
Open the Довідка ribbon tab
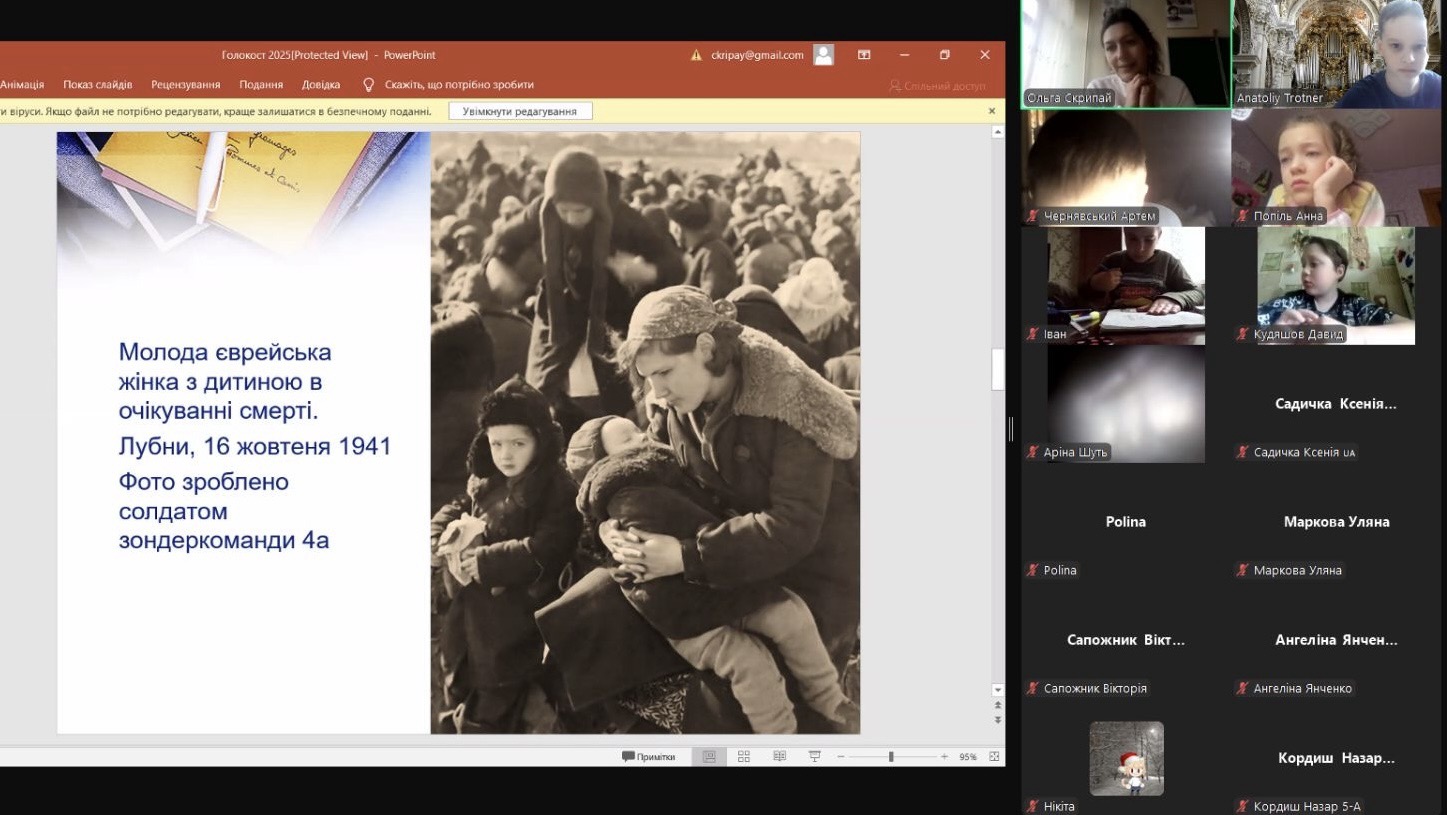pyautogui.click(x=321, y=85)
